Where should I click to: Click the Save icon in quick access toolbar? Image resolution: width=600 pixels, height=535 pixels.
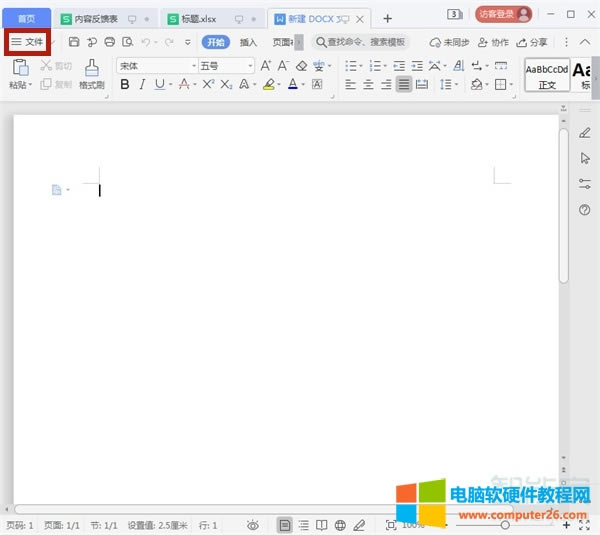(74, 42)
